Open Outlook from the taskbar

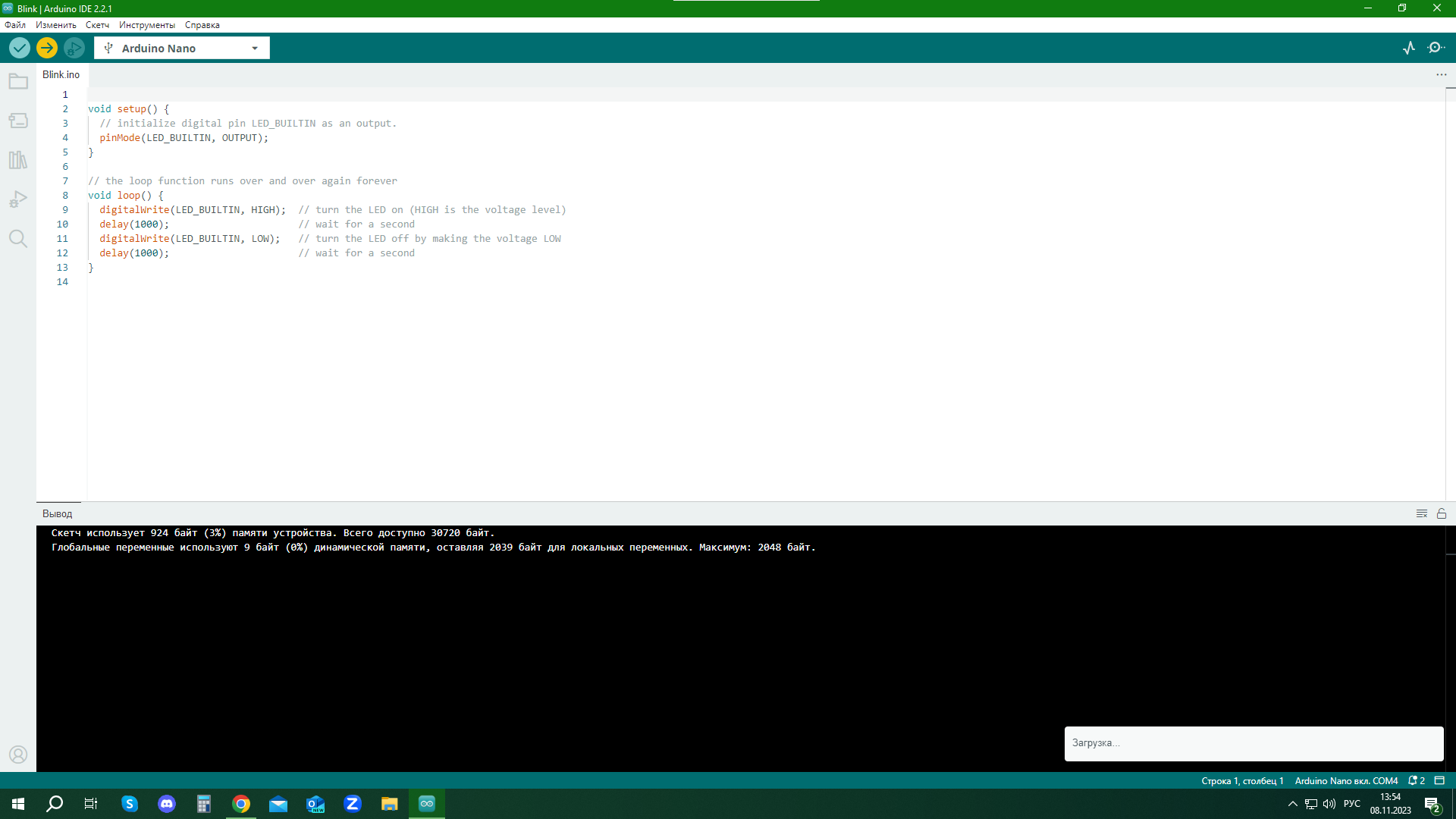tap(315, 804)
